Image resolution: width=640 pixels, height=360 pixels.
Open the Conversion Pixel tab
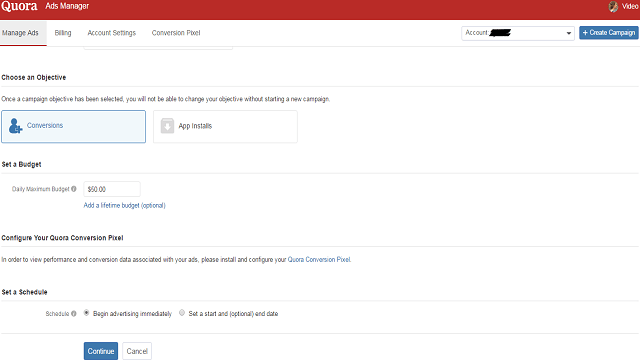(176, 33)
